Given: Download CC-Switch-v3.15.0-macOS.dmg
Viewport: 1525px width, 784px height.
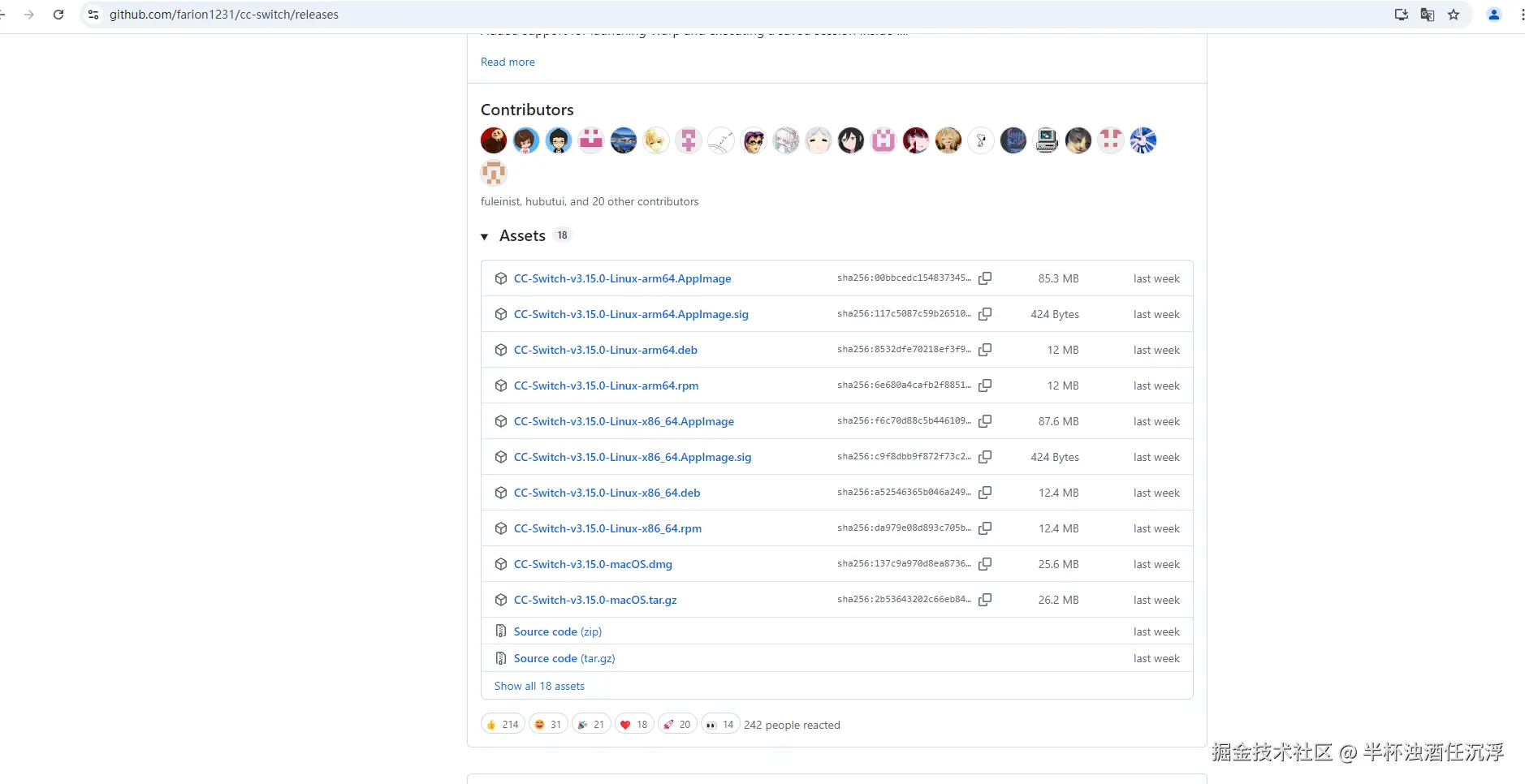Looking at the screenshot, I should pos(593,564).
